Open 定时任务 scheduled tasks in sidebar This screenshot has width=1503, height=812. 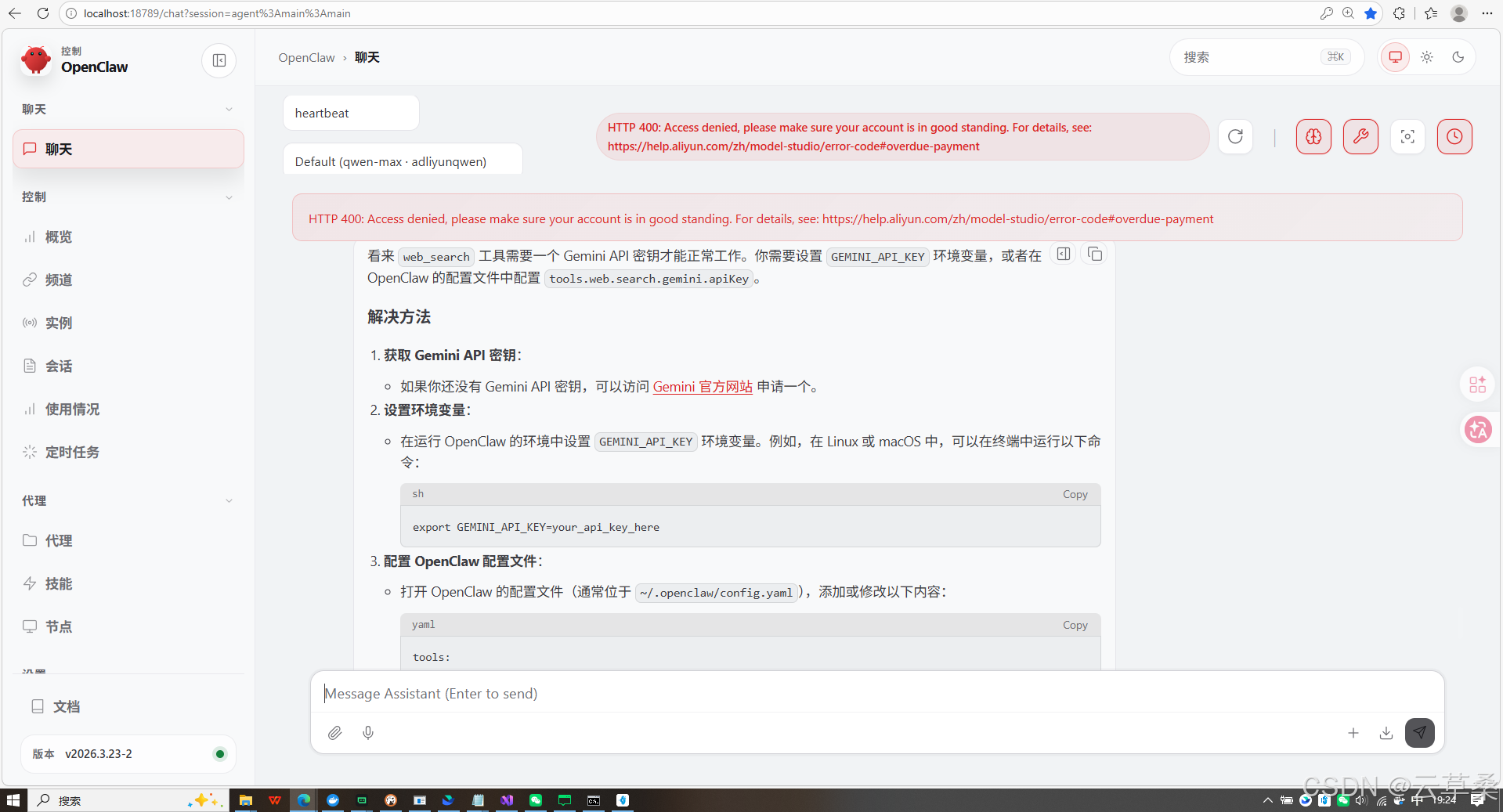coord(128,452)
